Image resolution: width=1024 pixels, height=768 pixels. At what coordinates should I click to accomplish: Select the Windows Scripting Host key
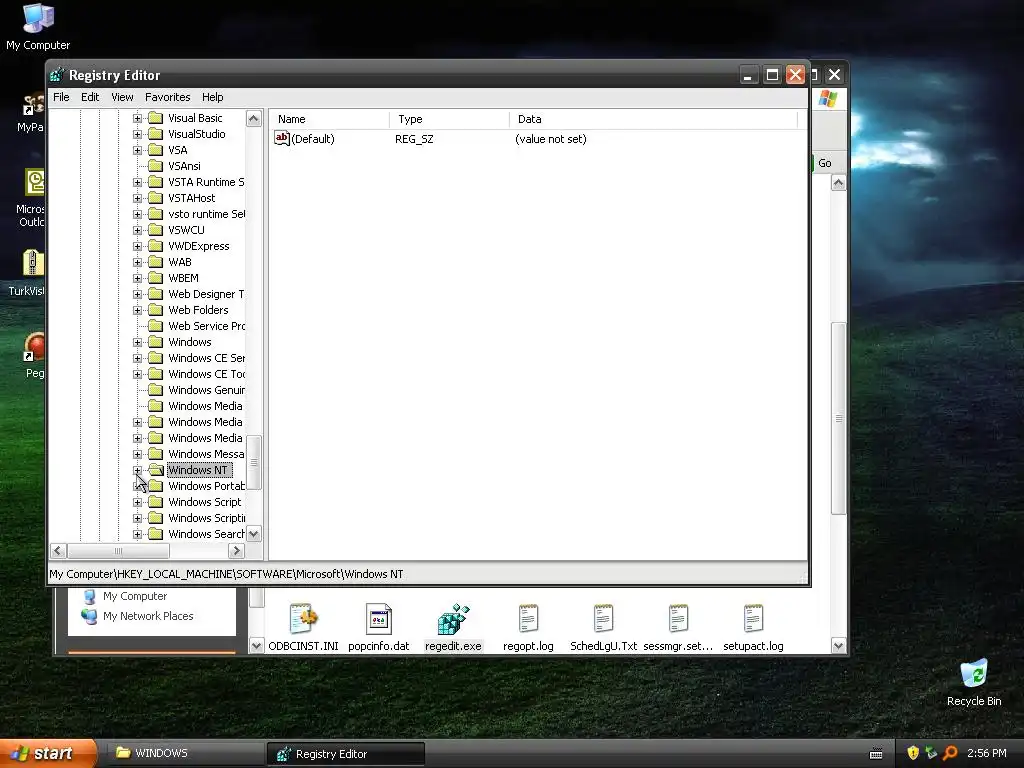pyautogui.click(x=206, y=518)
